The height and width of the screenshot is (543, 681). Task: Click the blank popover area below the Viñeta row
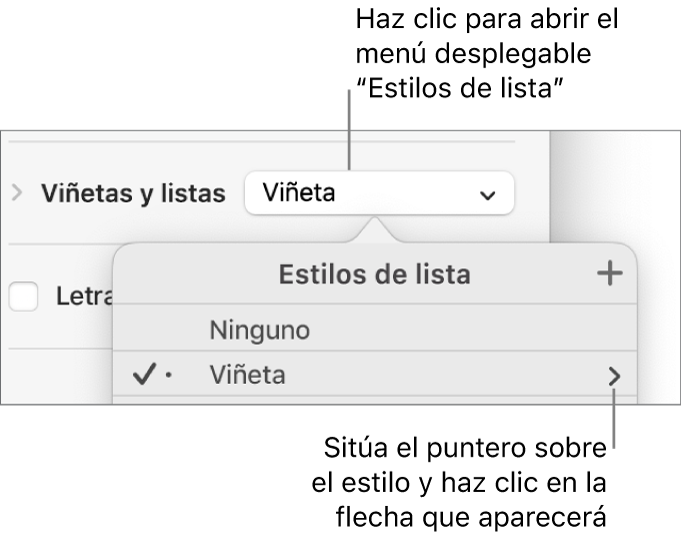(x=375, y=399)
